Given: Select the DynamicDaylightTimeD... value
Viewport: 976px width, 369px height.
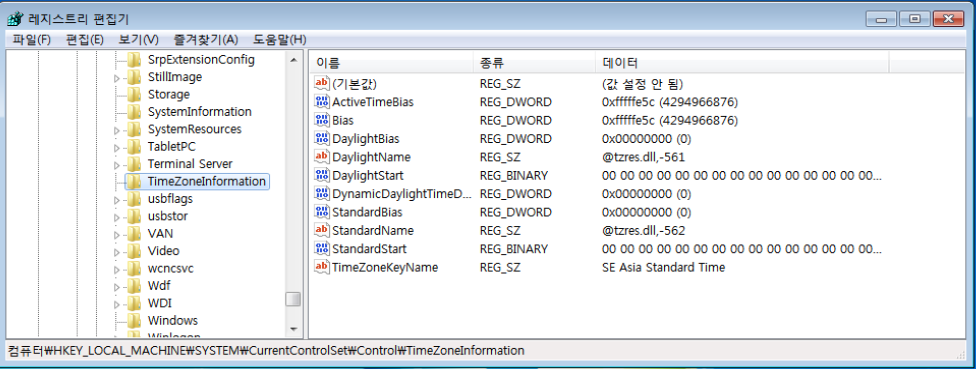Looking at the screenshot, I should (x=402, y=194).
